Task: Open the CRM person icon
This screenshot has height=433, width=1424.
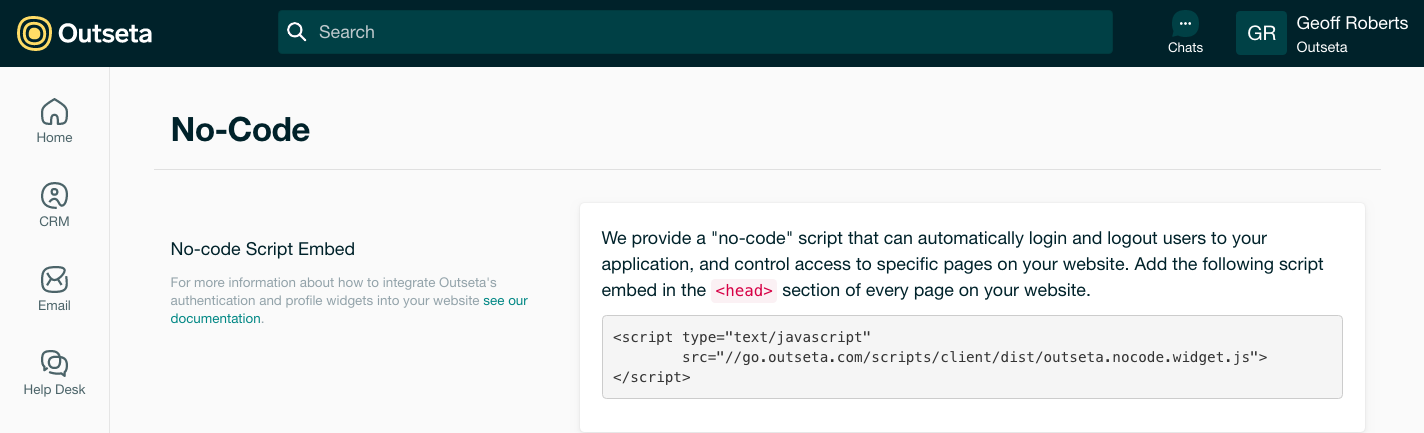Action: [54, 194]
